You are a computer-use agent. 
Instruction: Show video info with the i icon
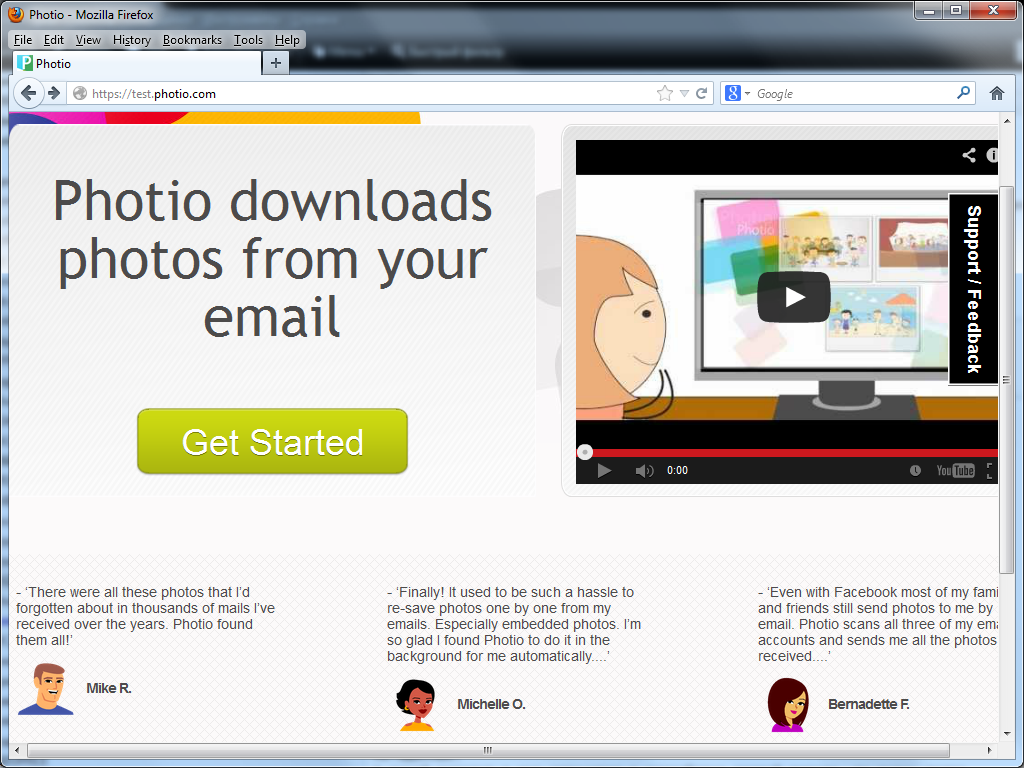(x=992, y=155)
